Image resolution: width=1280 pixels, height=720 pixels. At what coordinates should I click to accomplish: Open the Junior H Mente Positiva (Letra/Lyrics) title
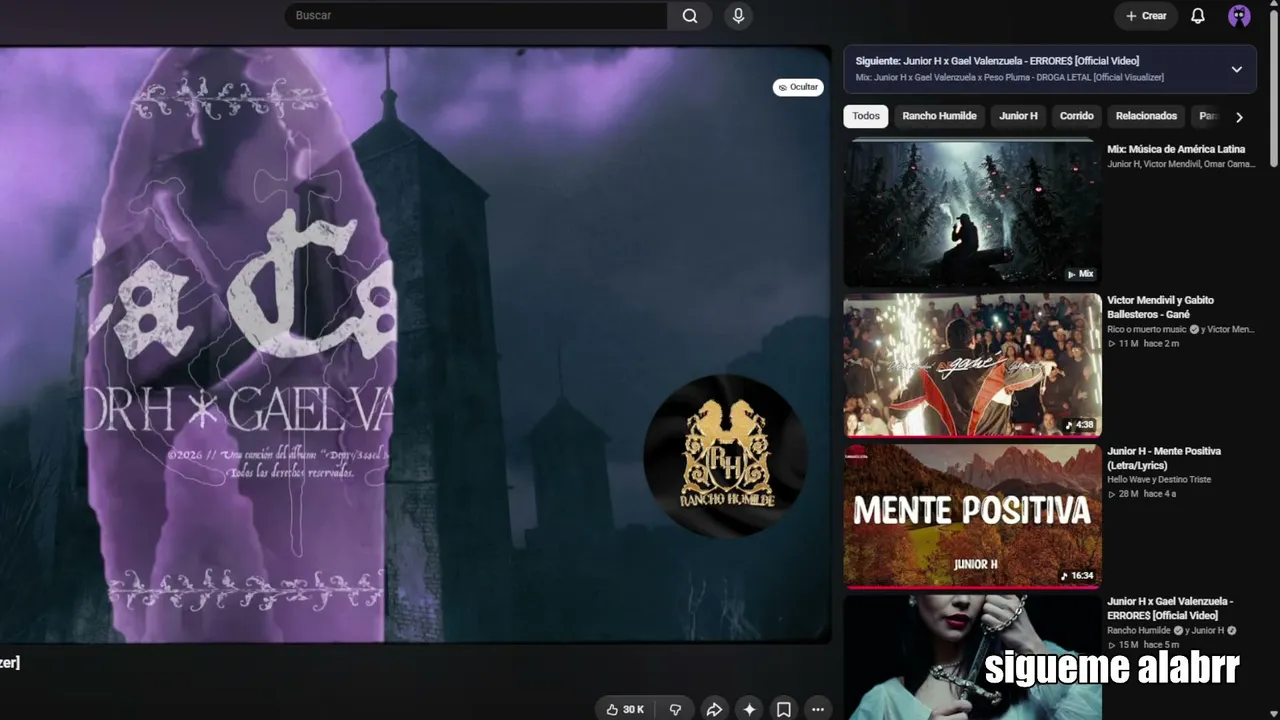coord(1164,458)
